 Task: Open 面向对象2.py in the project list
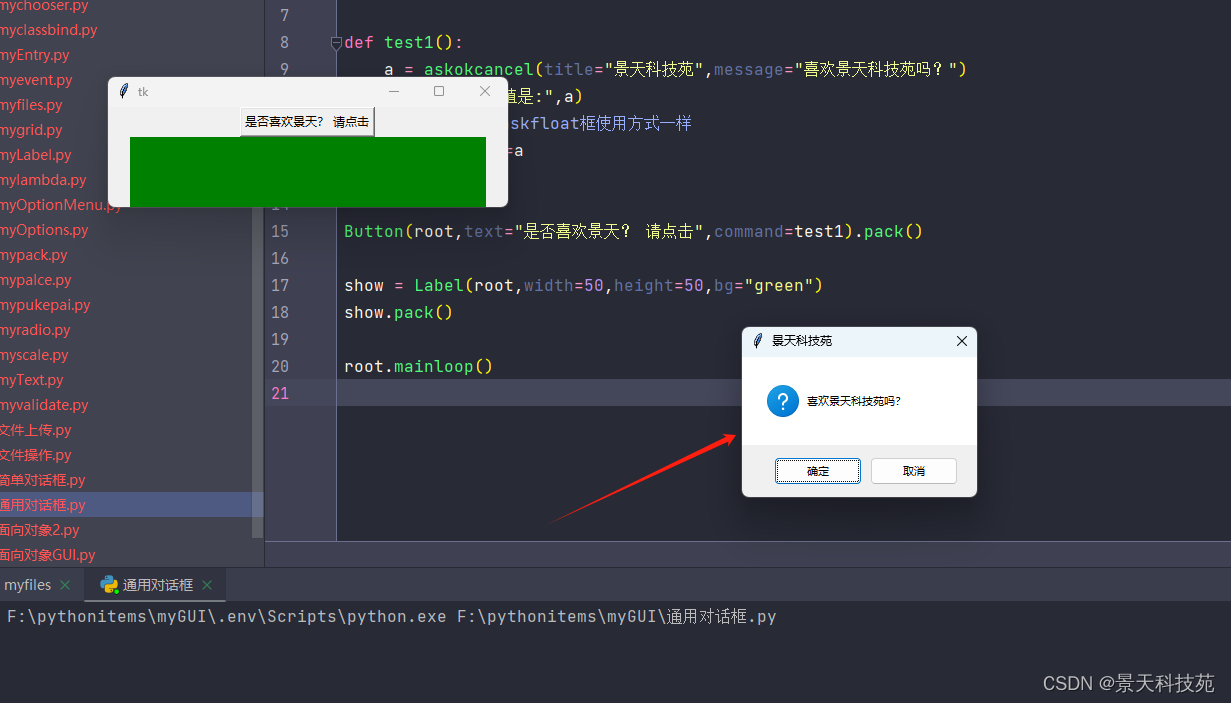[39, 530]
